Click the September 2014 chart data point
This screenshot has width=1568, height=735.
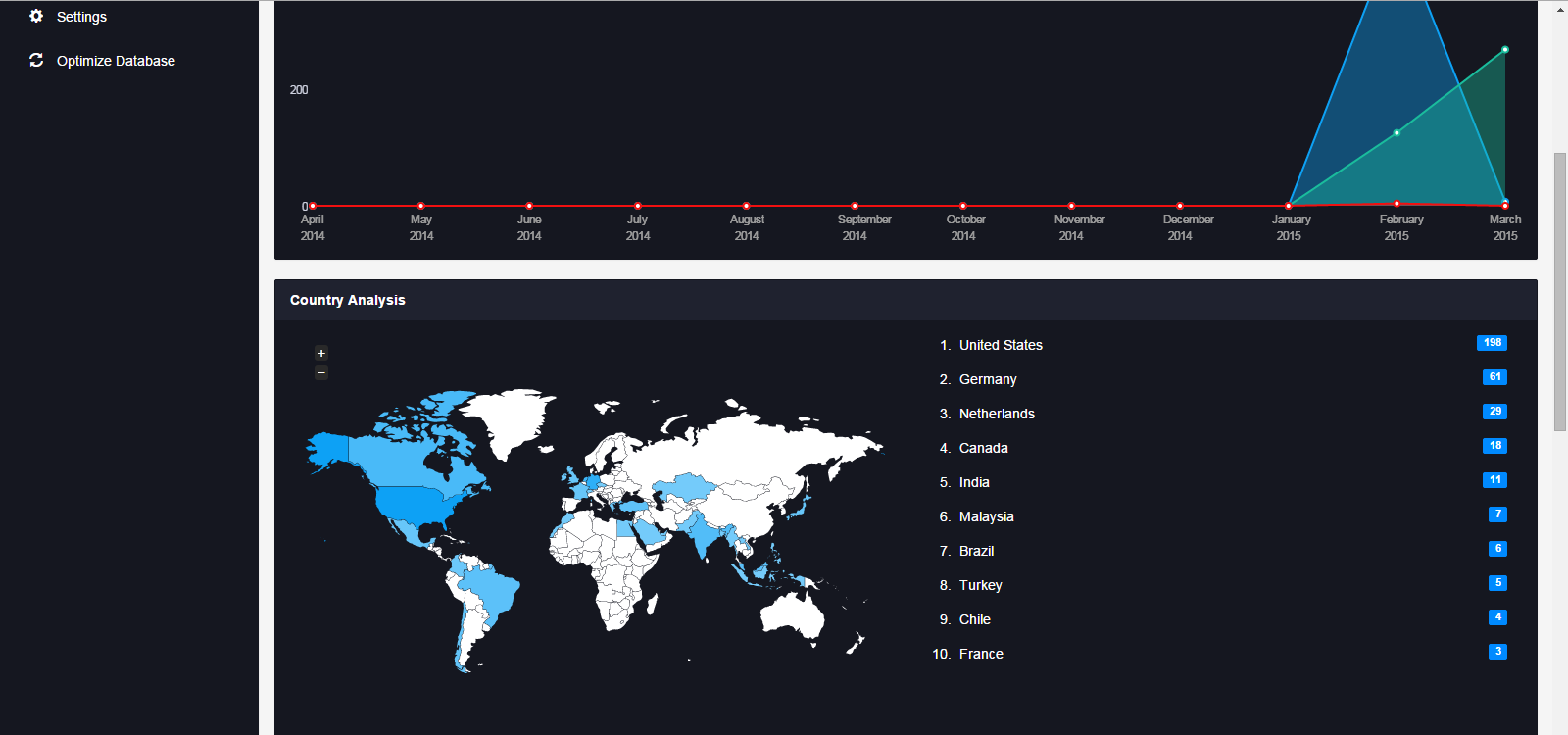(x=855, y=206)
